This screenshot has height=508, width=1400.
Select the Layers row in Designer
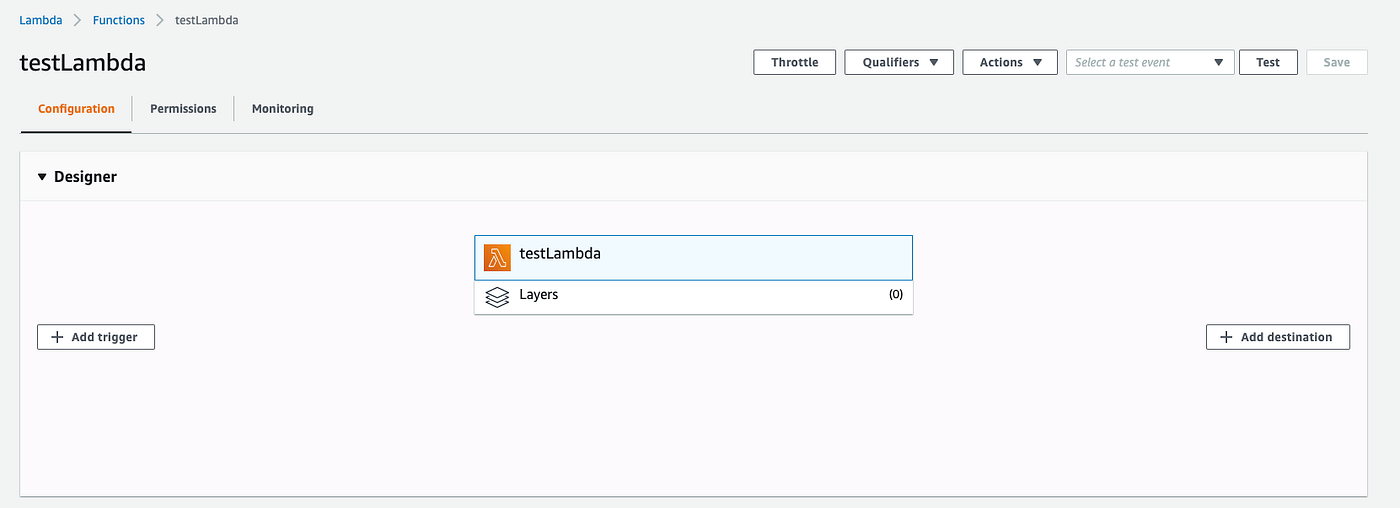click(693, 297)
